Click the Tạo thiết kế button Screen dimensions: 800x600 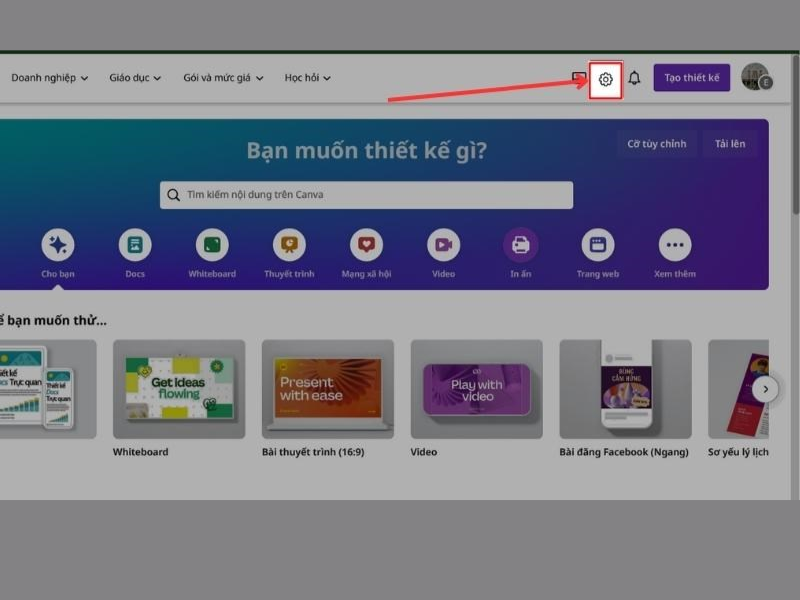(692, 77)
